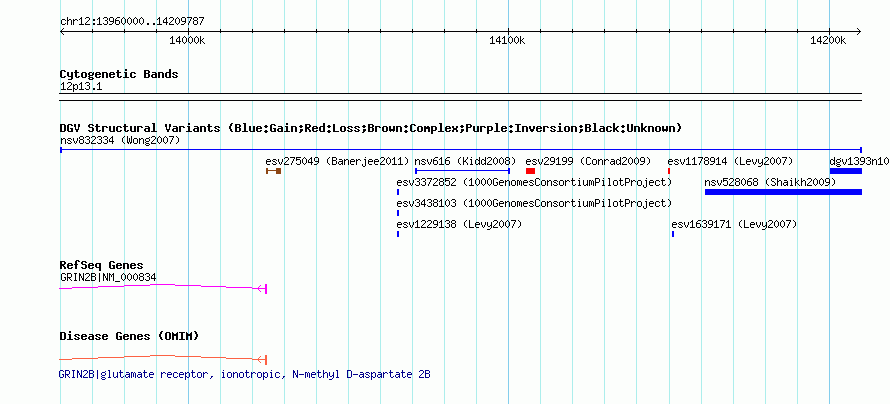Click the RefSeq Genes track title
The height and width of the screenshot is (404, 890).
(x=102, y=265)
